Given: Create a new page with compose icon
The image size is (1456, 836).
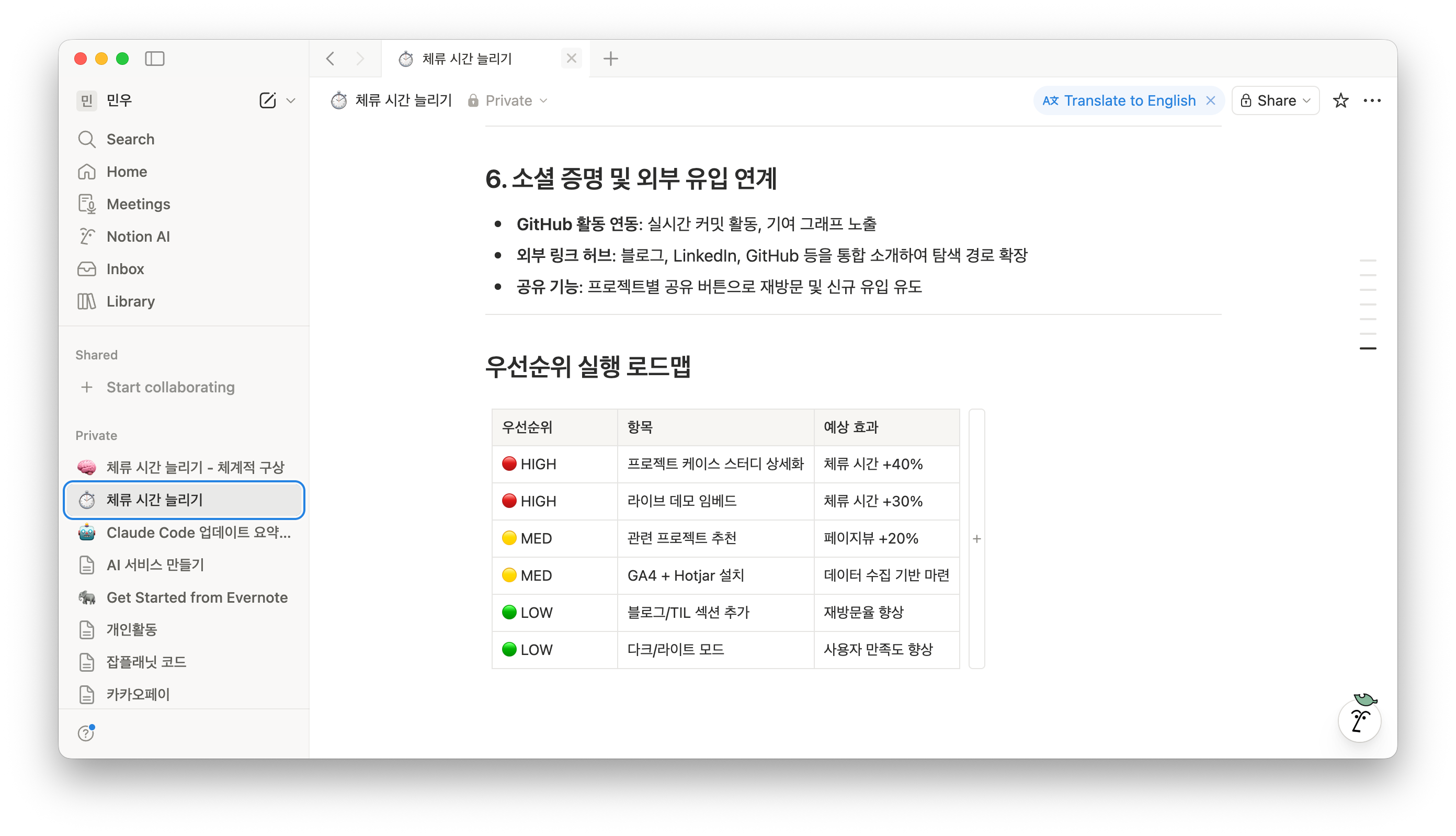Looking at the screenshot, I should [267, 100].
